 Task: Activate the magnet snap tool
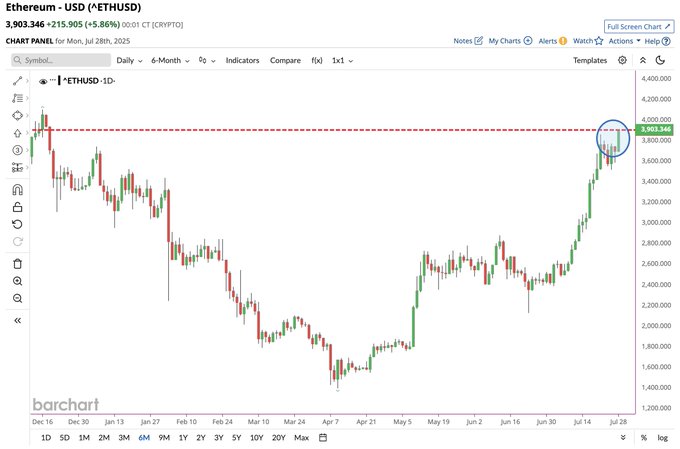click(x=17, y=190)
